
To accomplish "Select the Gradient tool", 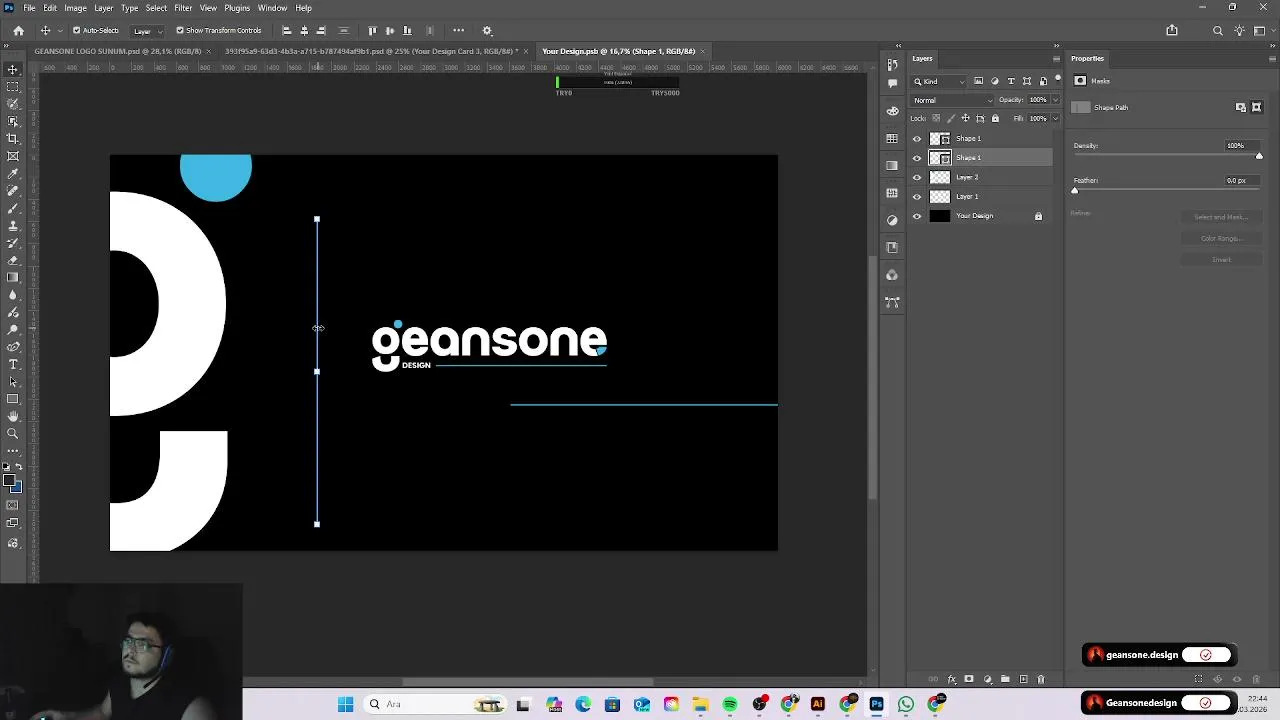I will tap(13, 278).
